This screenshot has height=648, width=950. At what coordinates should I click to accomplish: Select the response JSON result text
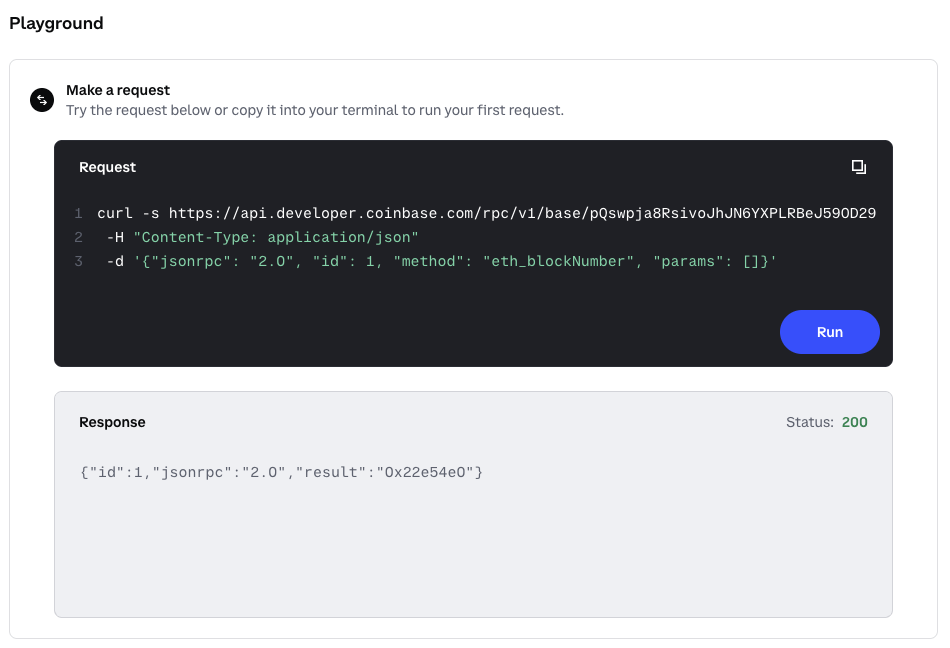[281, 472]
